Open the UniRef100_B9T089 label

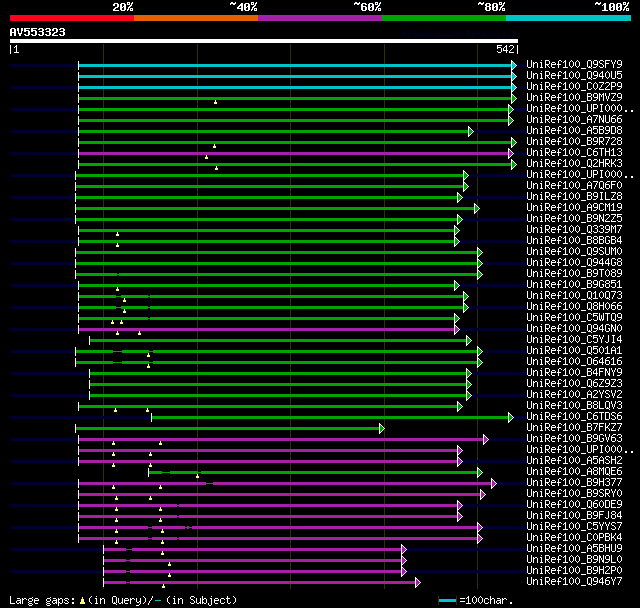[x=574, y=274]
